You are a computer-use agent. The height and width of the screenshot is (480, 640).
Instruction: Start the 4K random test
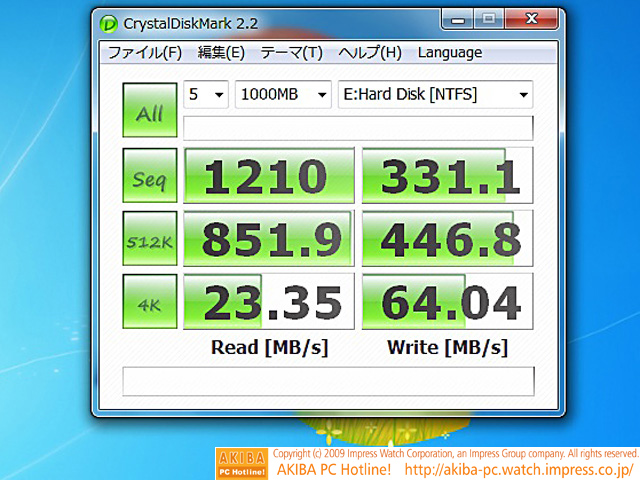(x=150, y=301)
